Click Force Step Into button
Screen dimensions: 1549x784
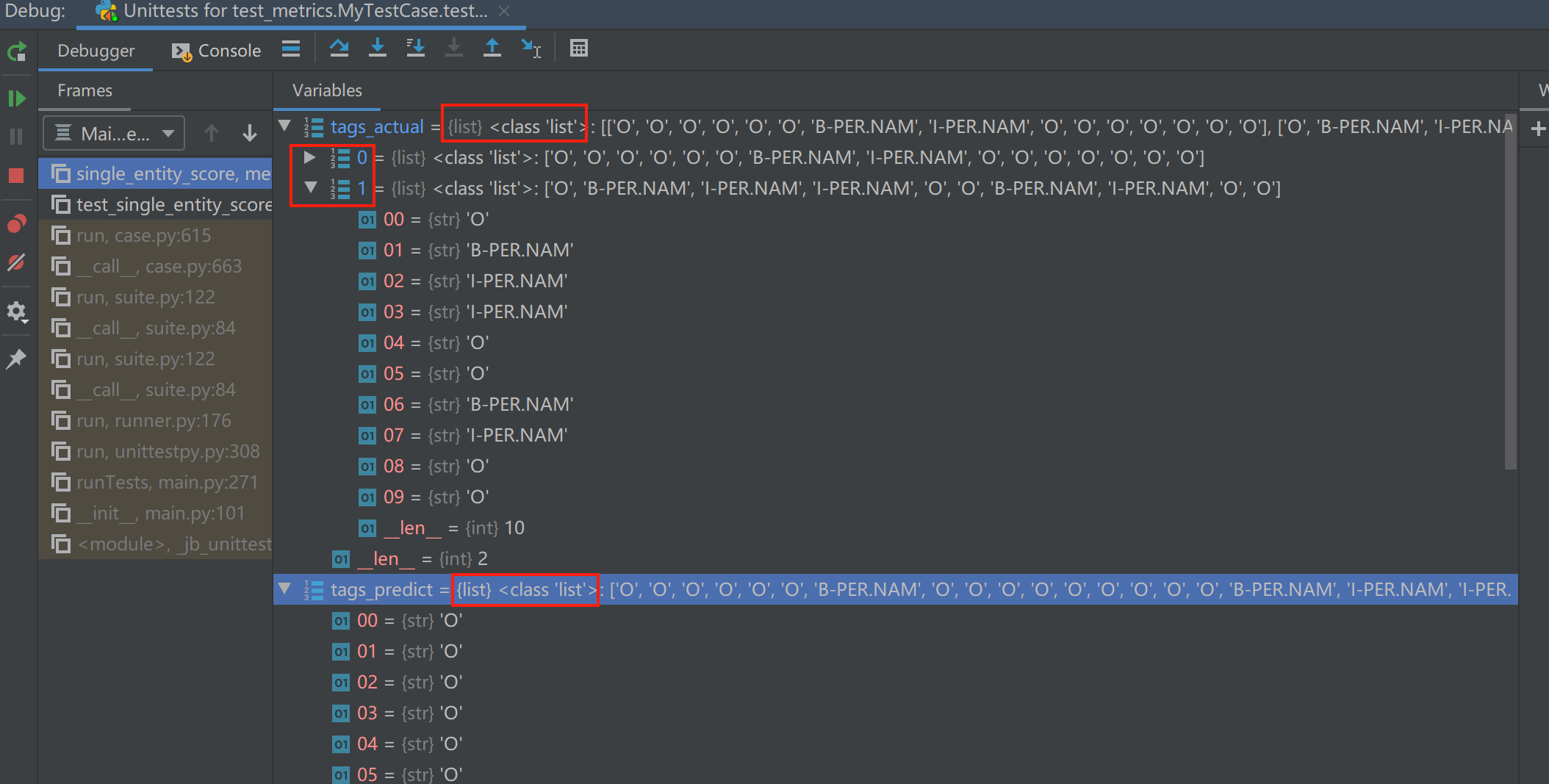click(x=454, y=48)
